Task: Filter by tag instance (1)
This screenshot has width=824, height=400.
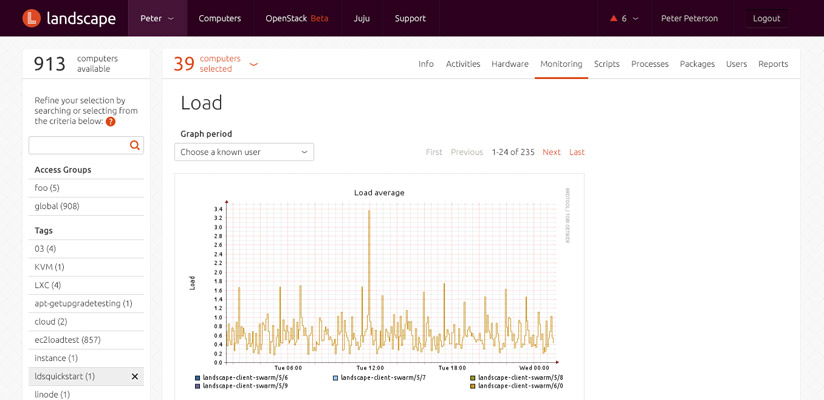Action: click(x=86, y=358)
